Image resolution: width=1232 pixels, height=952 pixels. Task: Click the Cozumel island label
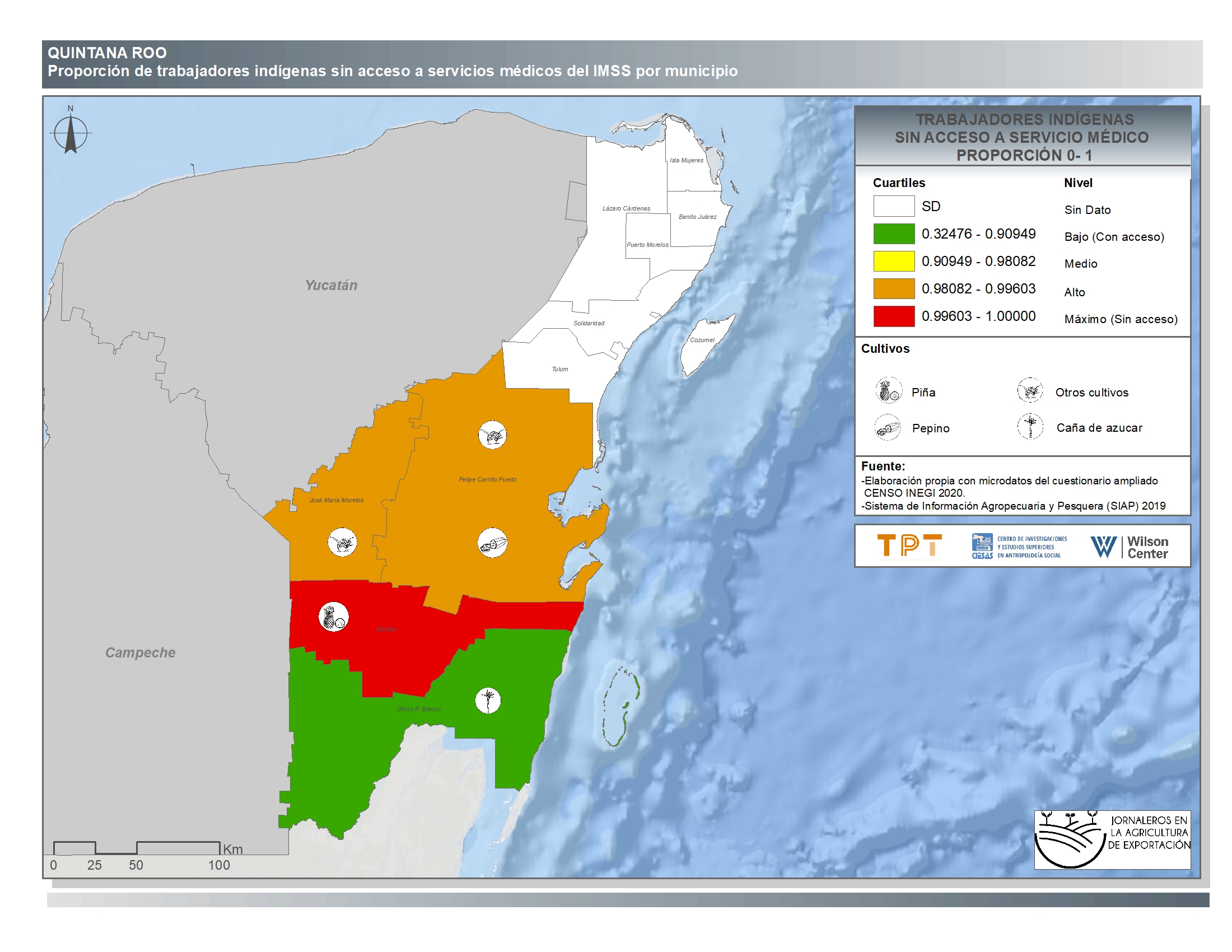(x=702, y=340)
